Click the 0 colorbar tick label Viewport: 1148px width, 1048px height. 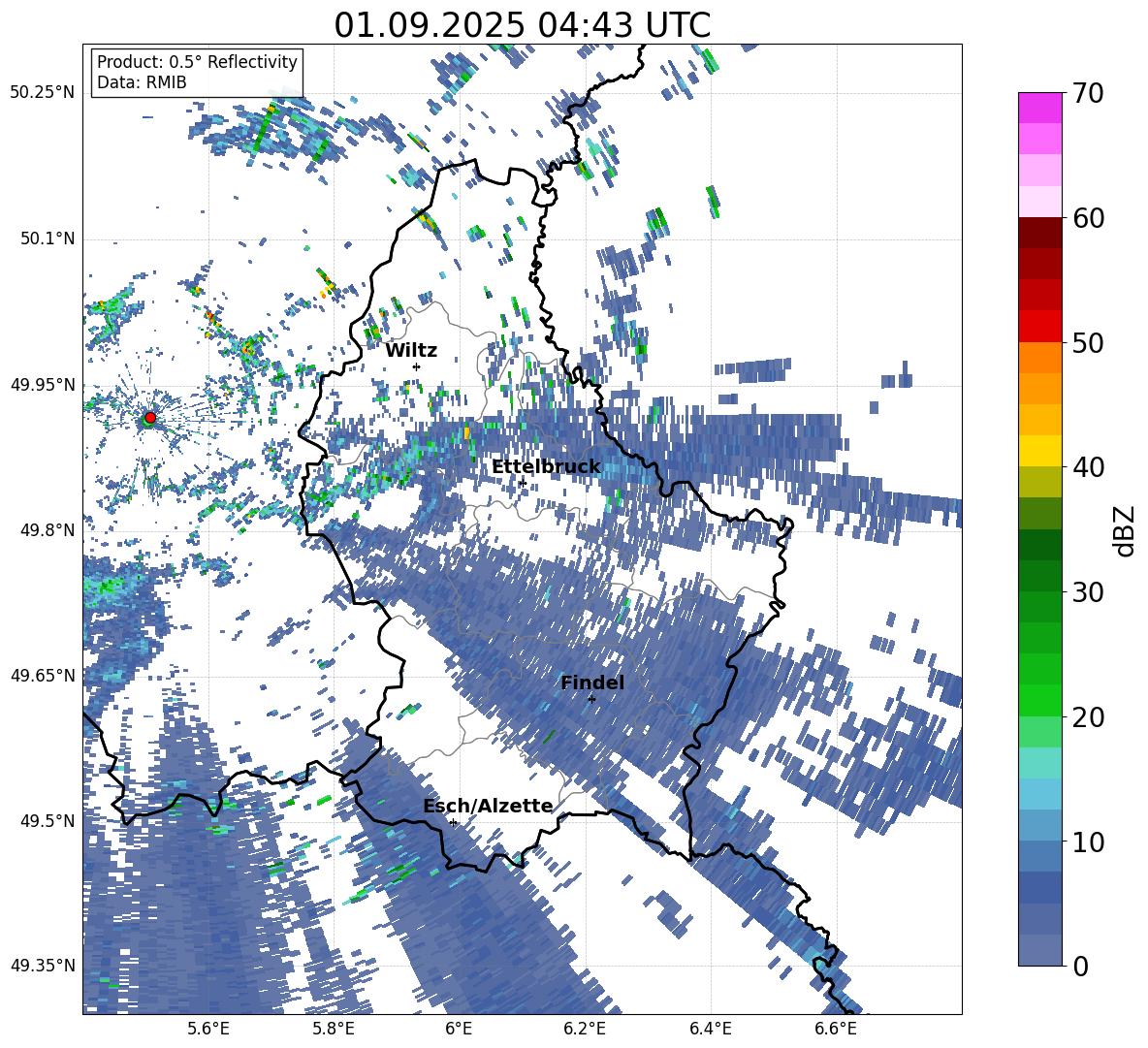(1081, 966)
